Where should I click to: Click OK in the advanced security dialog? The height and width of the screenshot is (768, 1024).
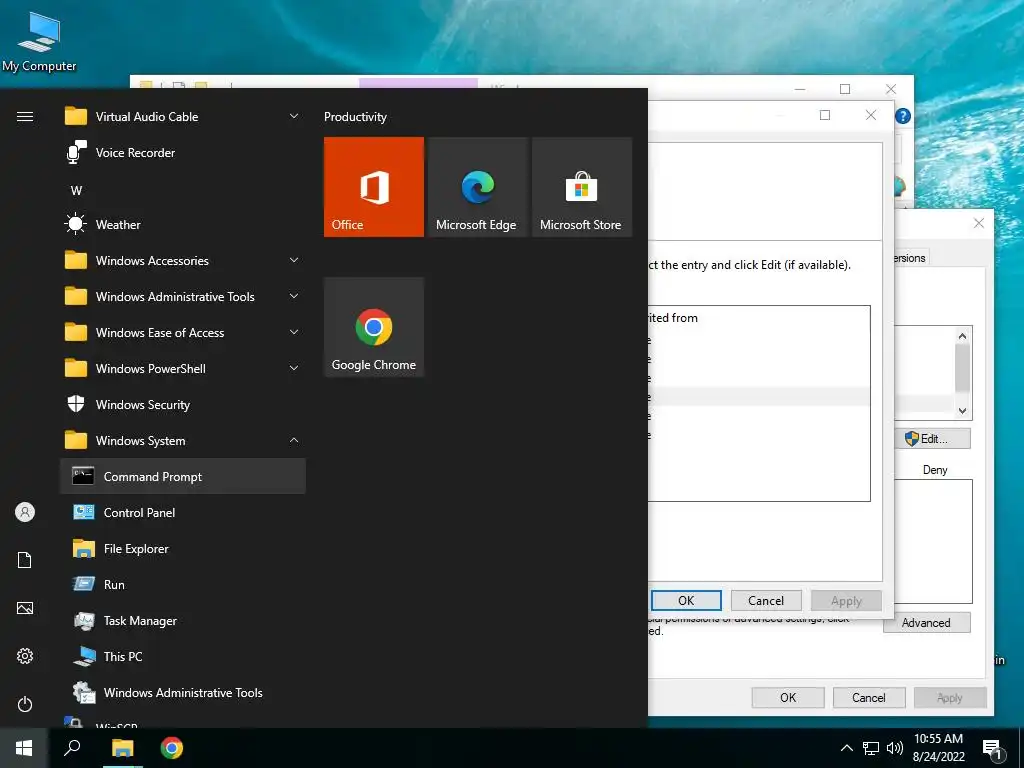686,601
